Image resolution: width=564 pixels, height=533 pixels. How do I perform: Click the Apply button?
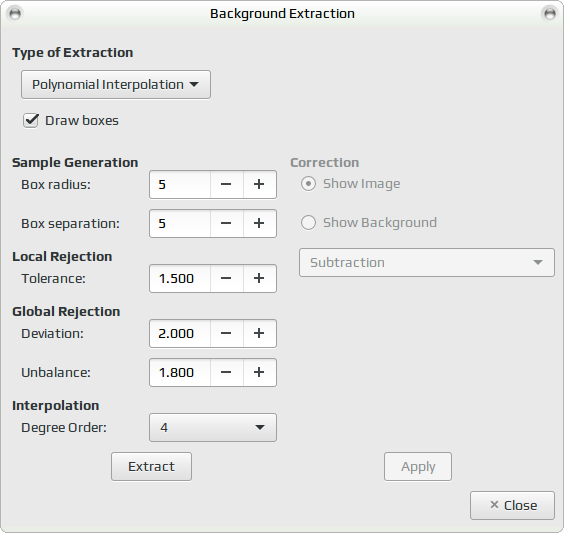pos(418,466)
